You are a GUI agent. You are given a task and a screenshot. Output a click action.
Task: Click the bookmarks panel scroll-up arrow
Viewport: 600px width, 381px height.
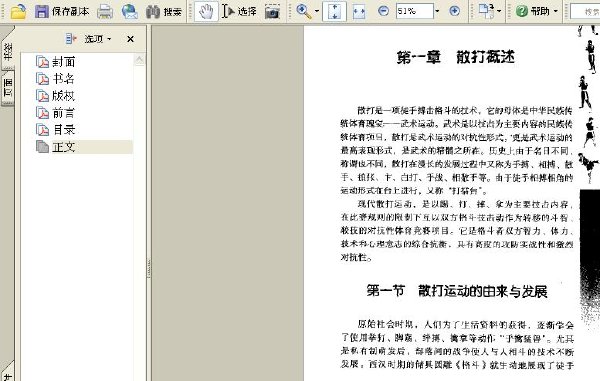point(139,60)
